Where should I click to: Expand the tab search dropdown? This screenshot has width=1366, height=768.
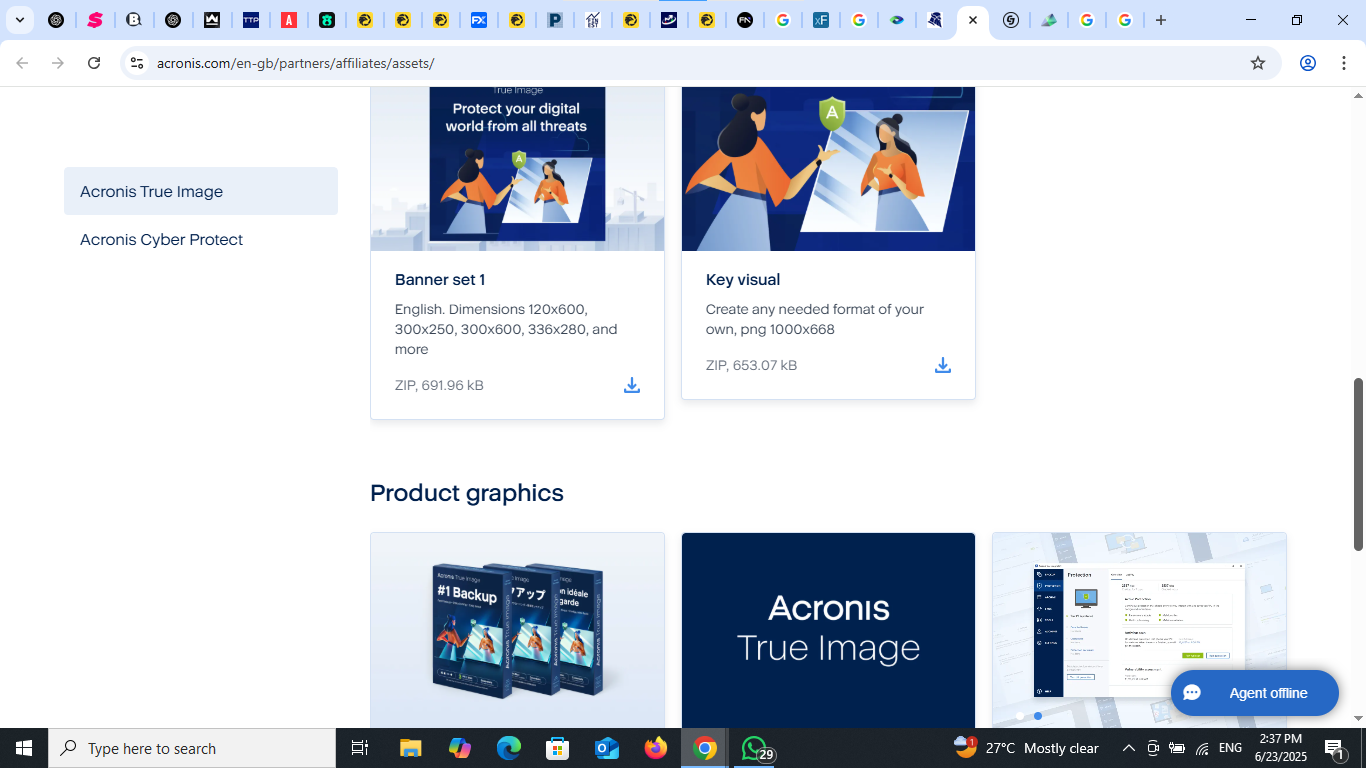point(19,20)
